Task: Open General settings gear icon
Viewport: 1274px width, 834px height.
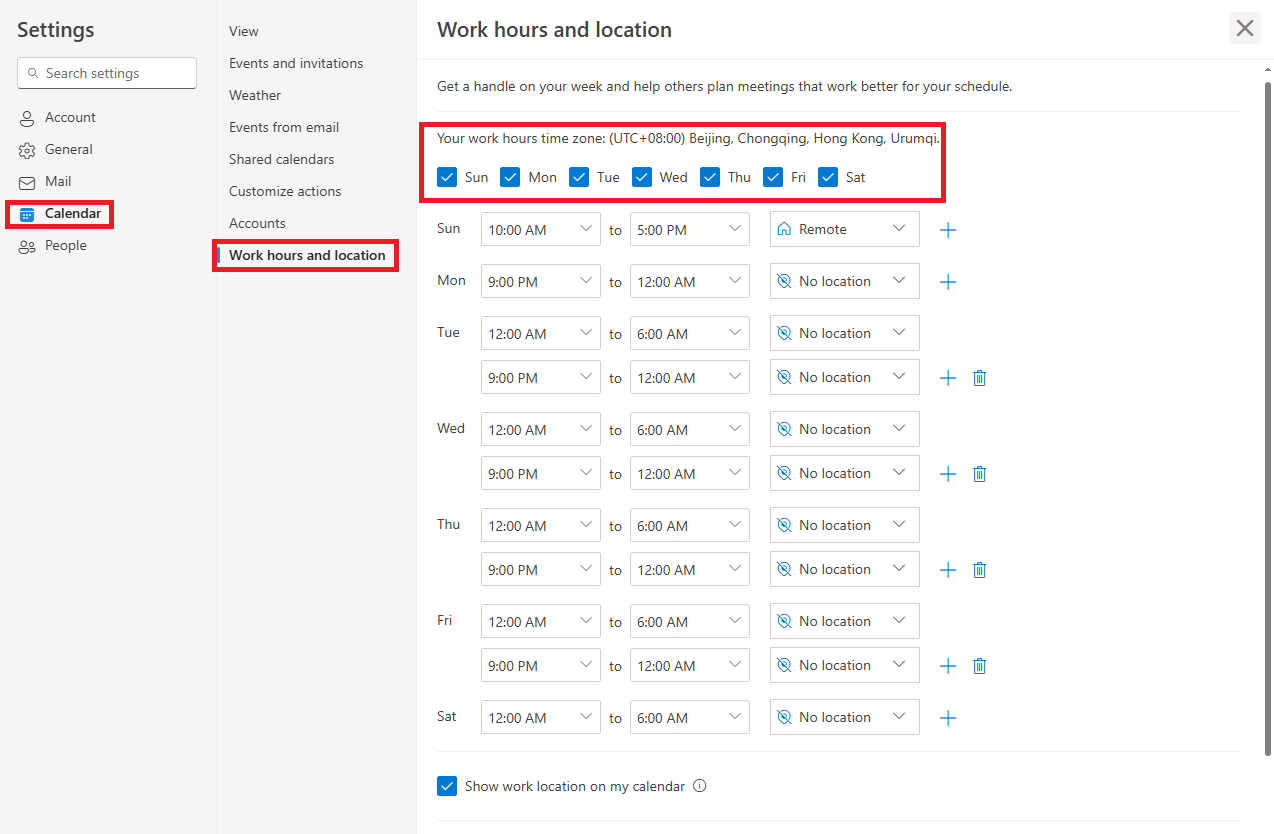Action: (x=26, y=149)
